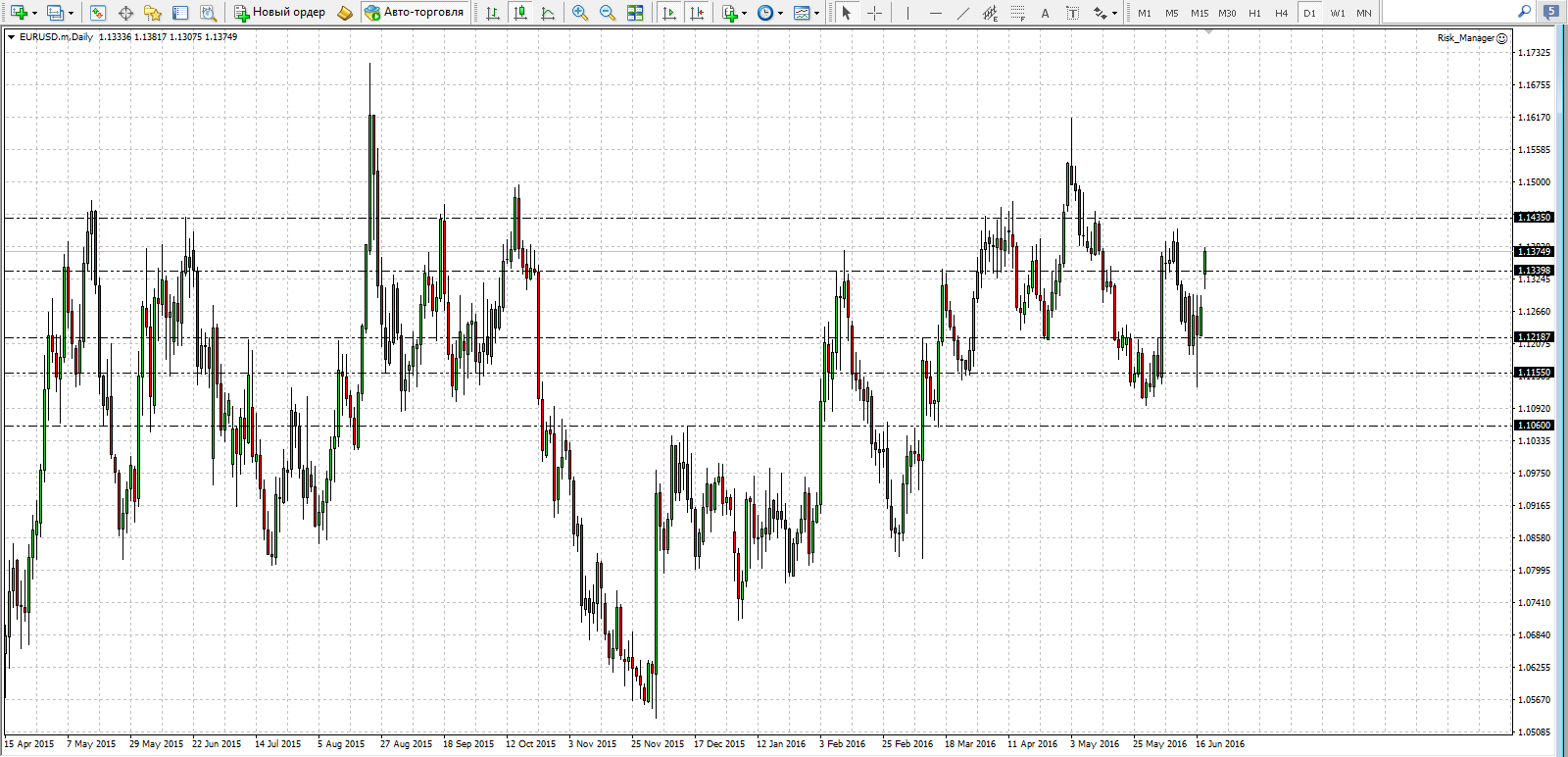Viewport: 1568px width, 757px height.
Task: Click the Новый ордер button
Action: click(279, 13)
